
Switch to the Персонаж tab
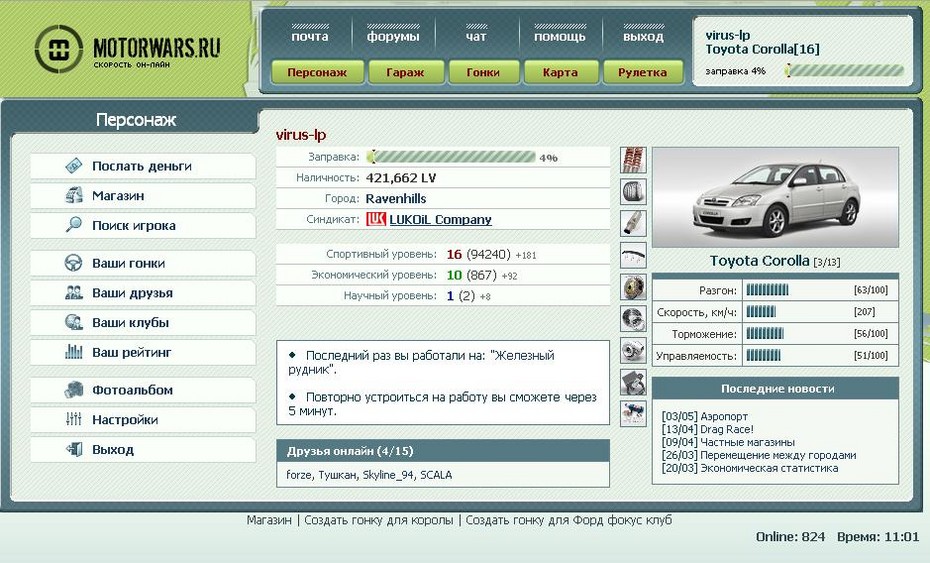pos(317,72)
